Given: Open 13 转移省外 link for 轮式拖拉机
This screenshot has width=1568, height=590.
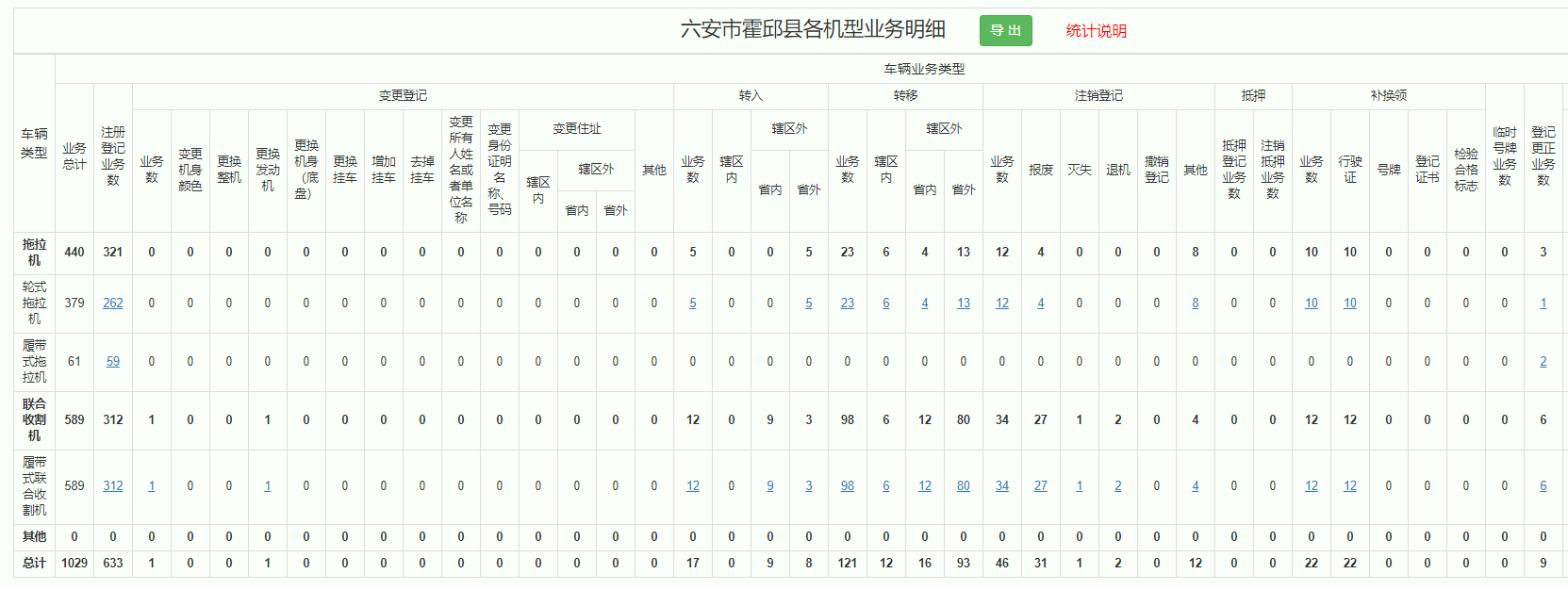Looking at the screenshot, I should coord(963,303).
